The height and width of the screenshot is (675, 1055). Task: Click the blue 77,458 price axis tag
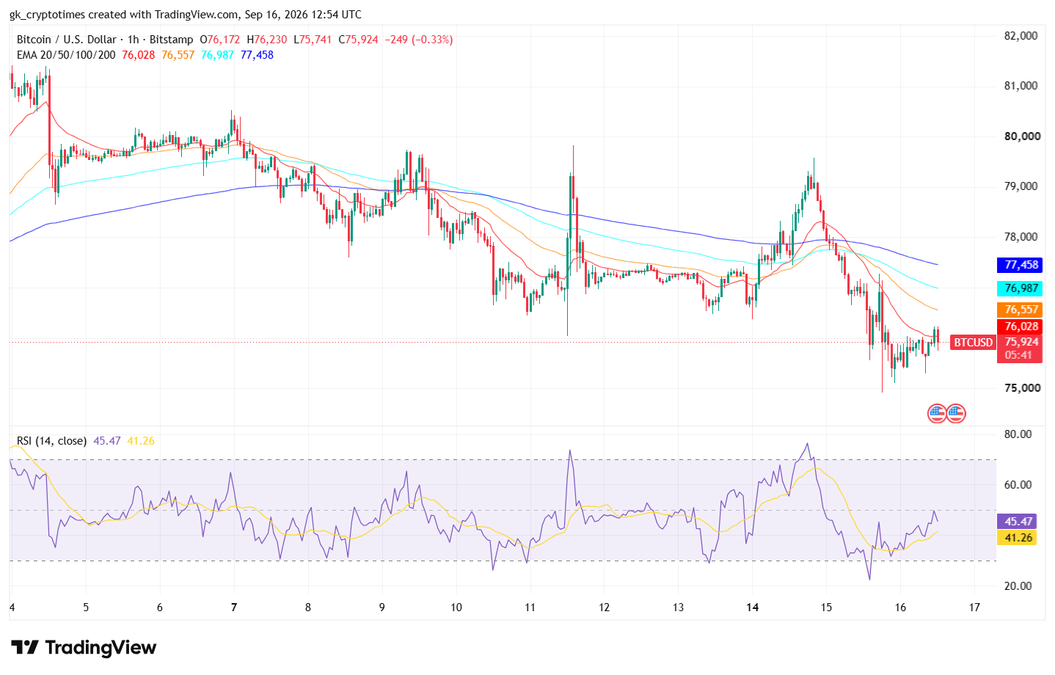[1019, 264]
